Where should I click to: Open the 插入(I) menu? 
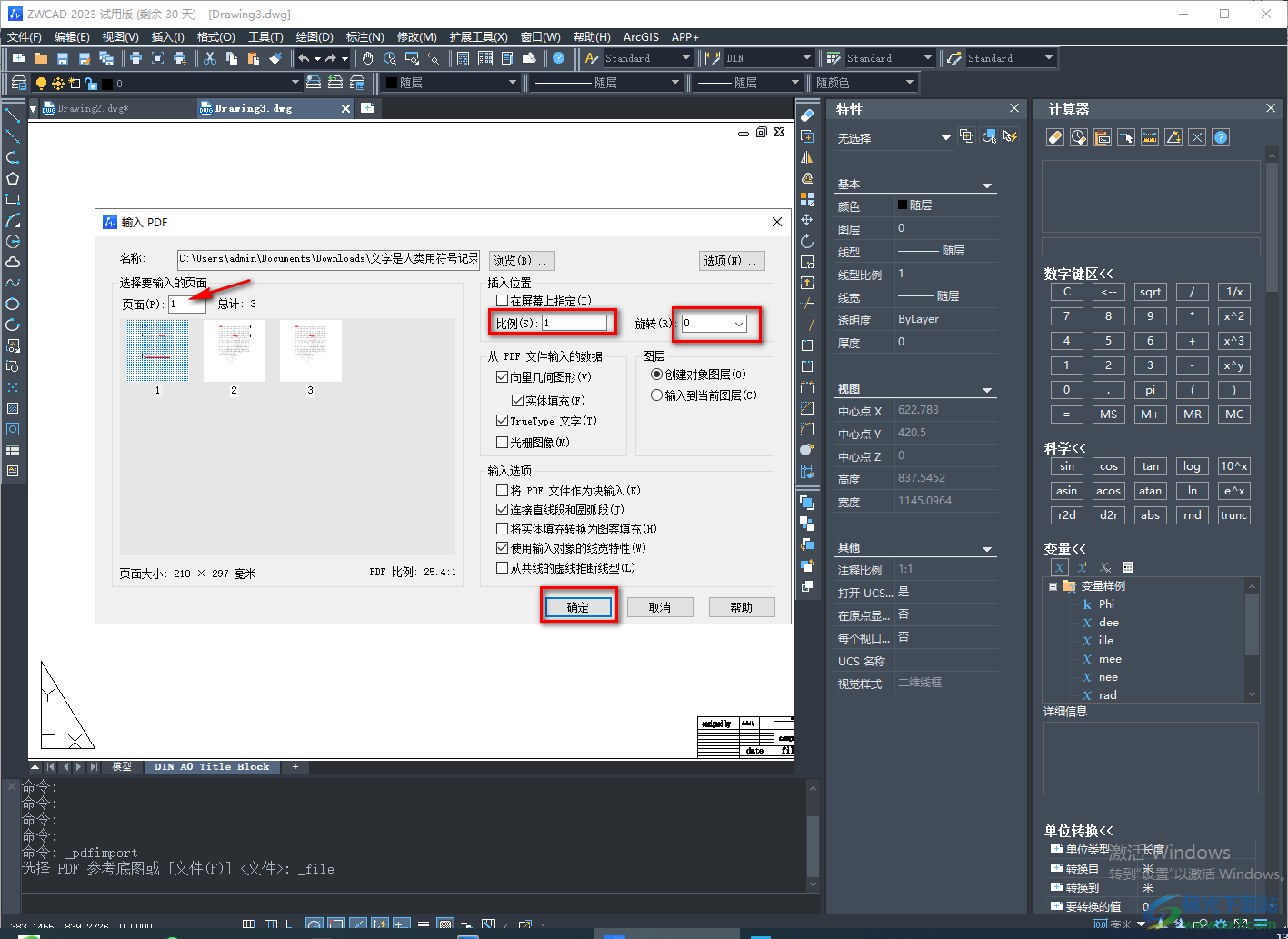coord(167,37)
